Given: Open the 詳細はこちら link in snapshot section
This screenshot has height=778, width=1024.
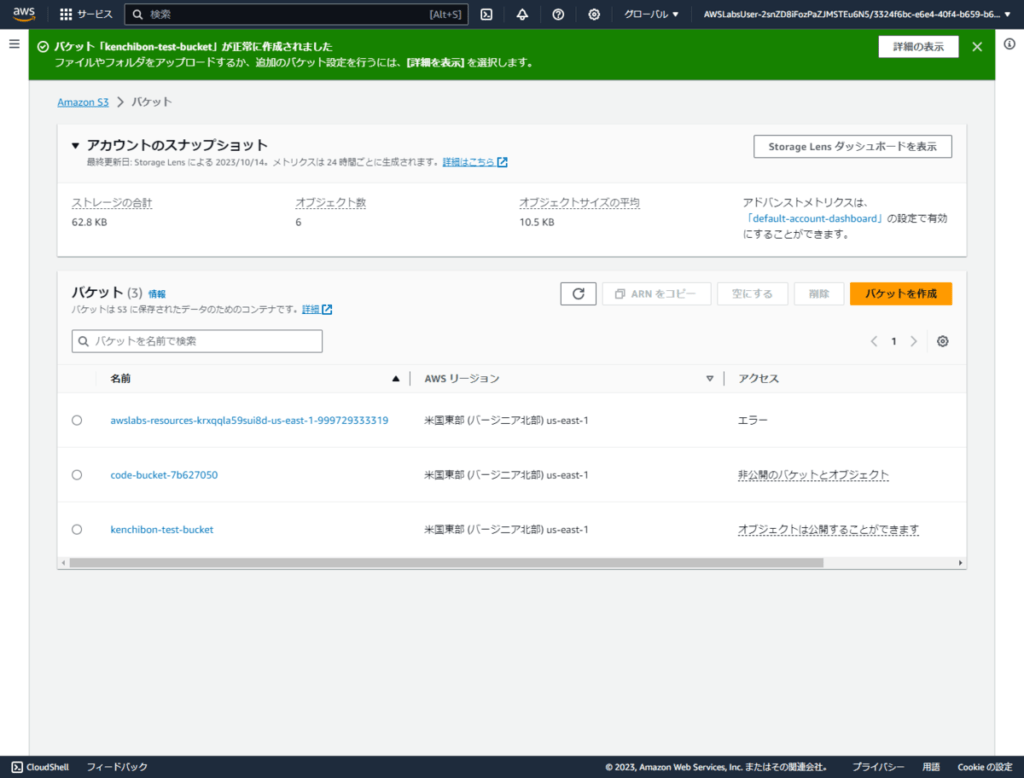Looking at the screenshot, I should pos(475,162).
